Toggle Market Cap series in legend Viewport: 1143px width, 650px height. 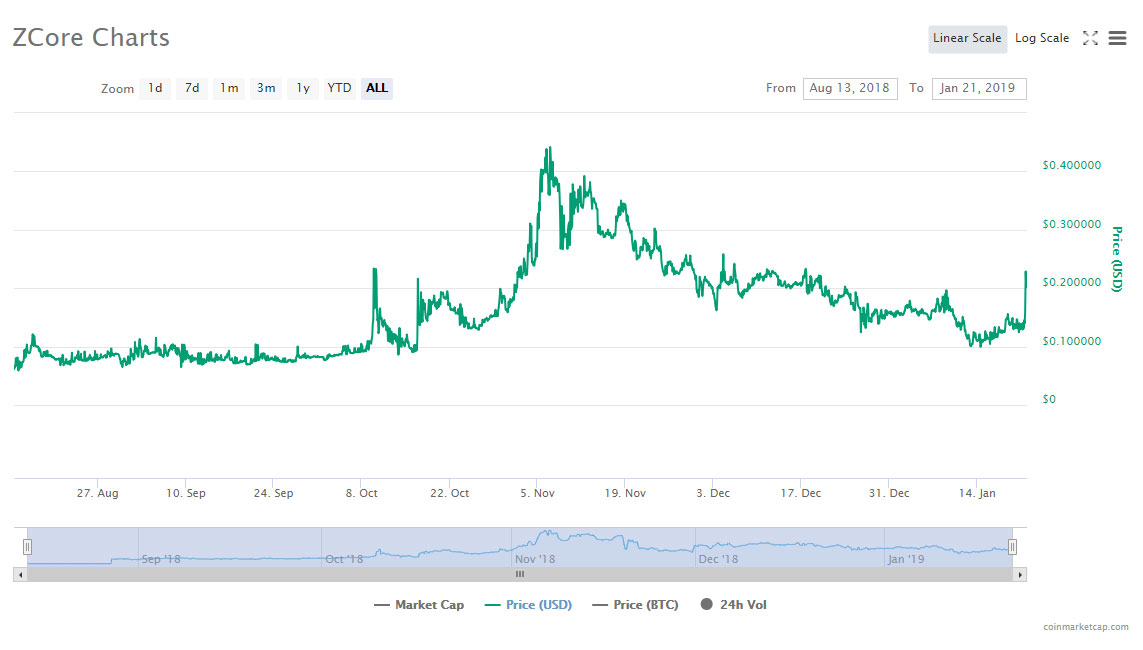[x=418, y=605]
